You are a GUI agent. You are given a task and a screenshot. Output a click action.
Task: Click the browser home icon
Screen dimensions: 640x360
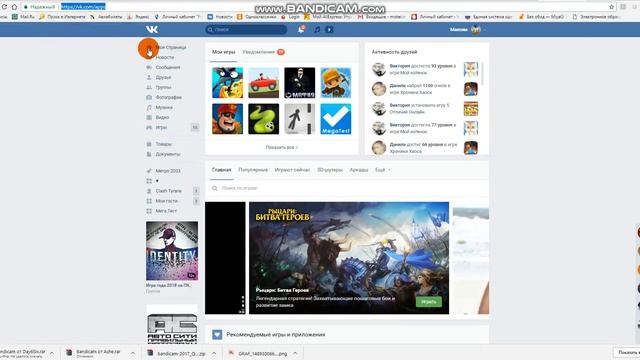14,7
